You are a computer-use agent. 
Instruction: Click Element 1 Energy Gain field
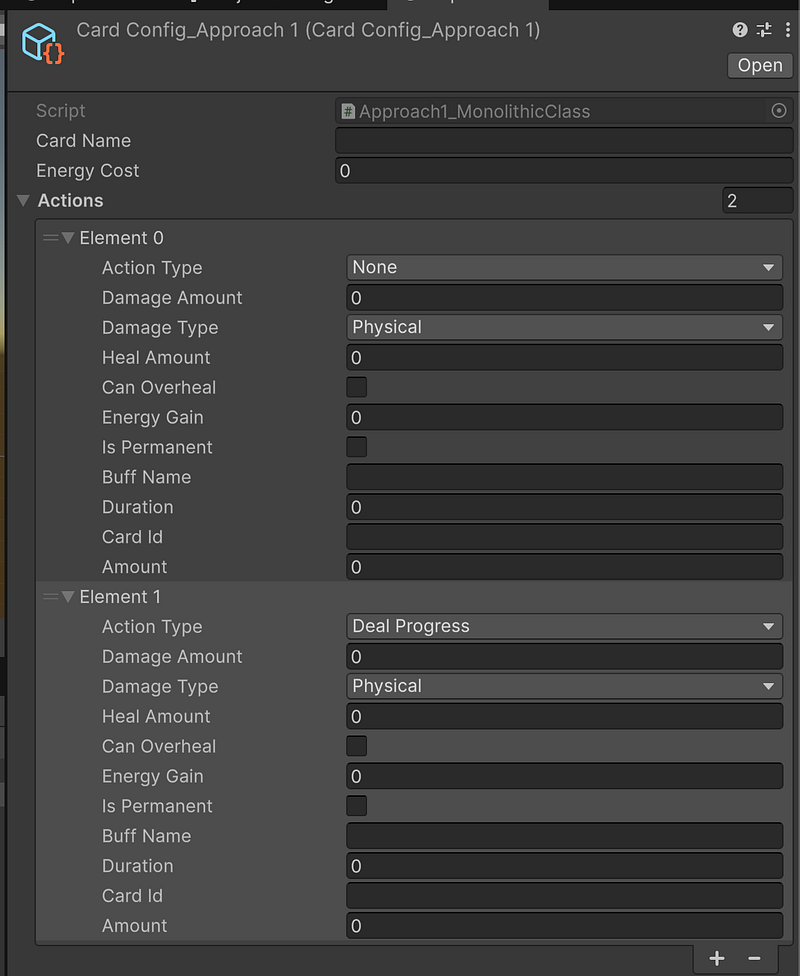[x=564, y=776]
